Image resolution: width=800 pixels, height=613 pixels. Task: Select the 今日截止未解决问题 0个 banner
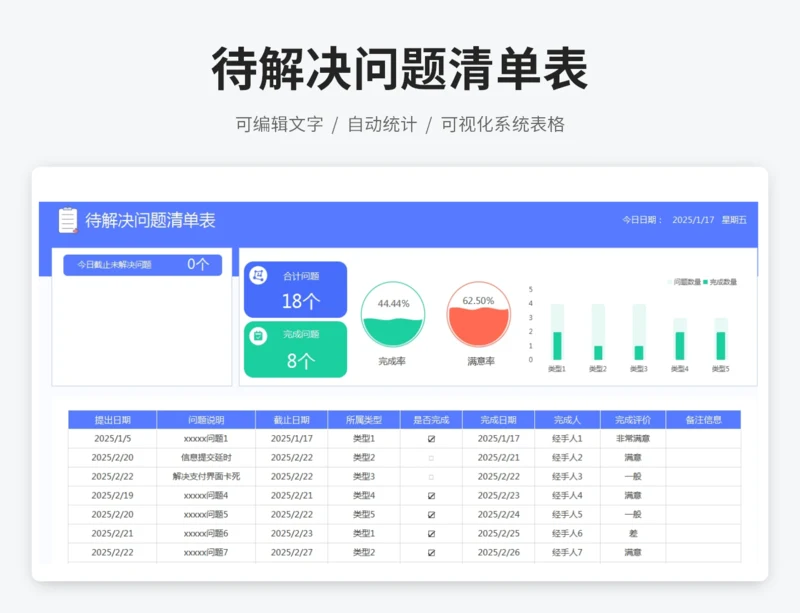142,265
